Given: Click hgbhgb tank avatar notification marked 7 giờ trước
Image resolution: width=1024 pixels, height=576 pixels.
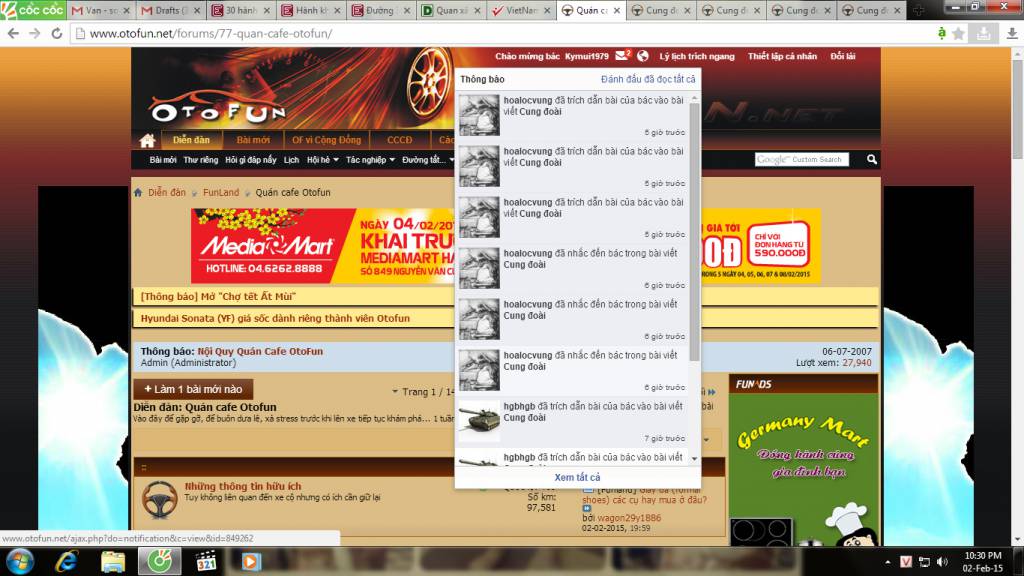Looking at the screenshot, I should click(479, 421).
